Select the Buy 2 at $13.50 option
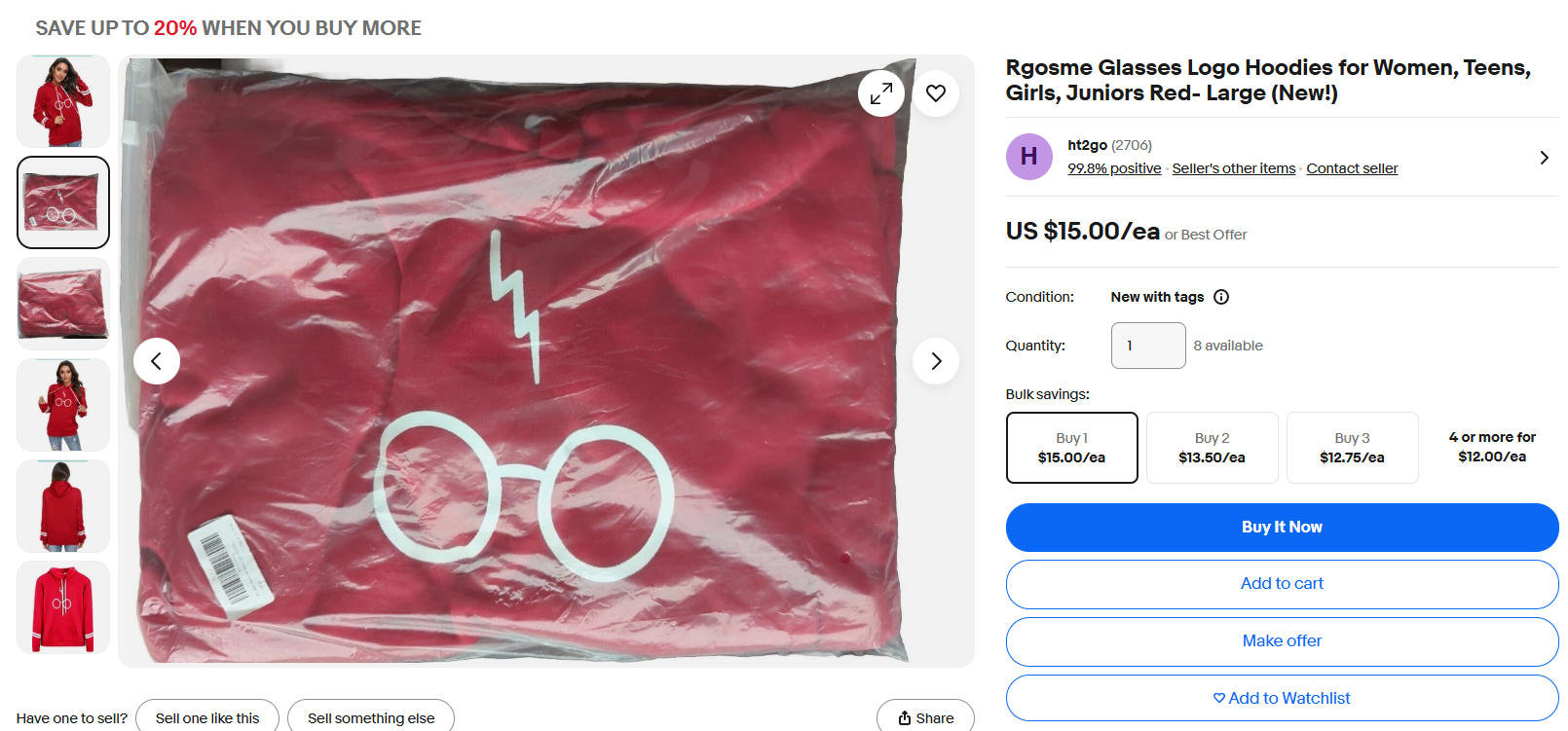Viewport: 1568px width, 731px height. coord(1212,448)
